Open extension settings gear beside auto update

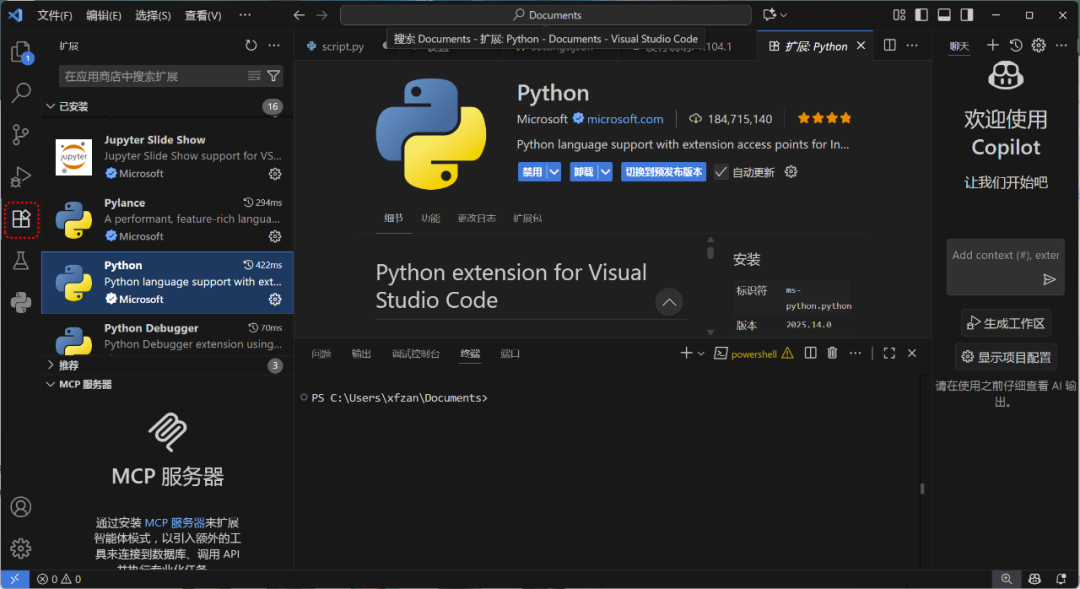point(791,172)
